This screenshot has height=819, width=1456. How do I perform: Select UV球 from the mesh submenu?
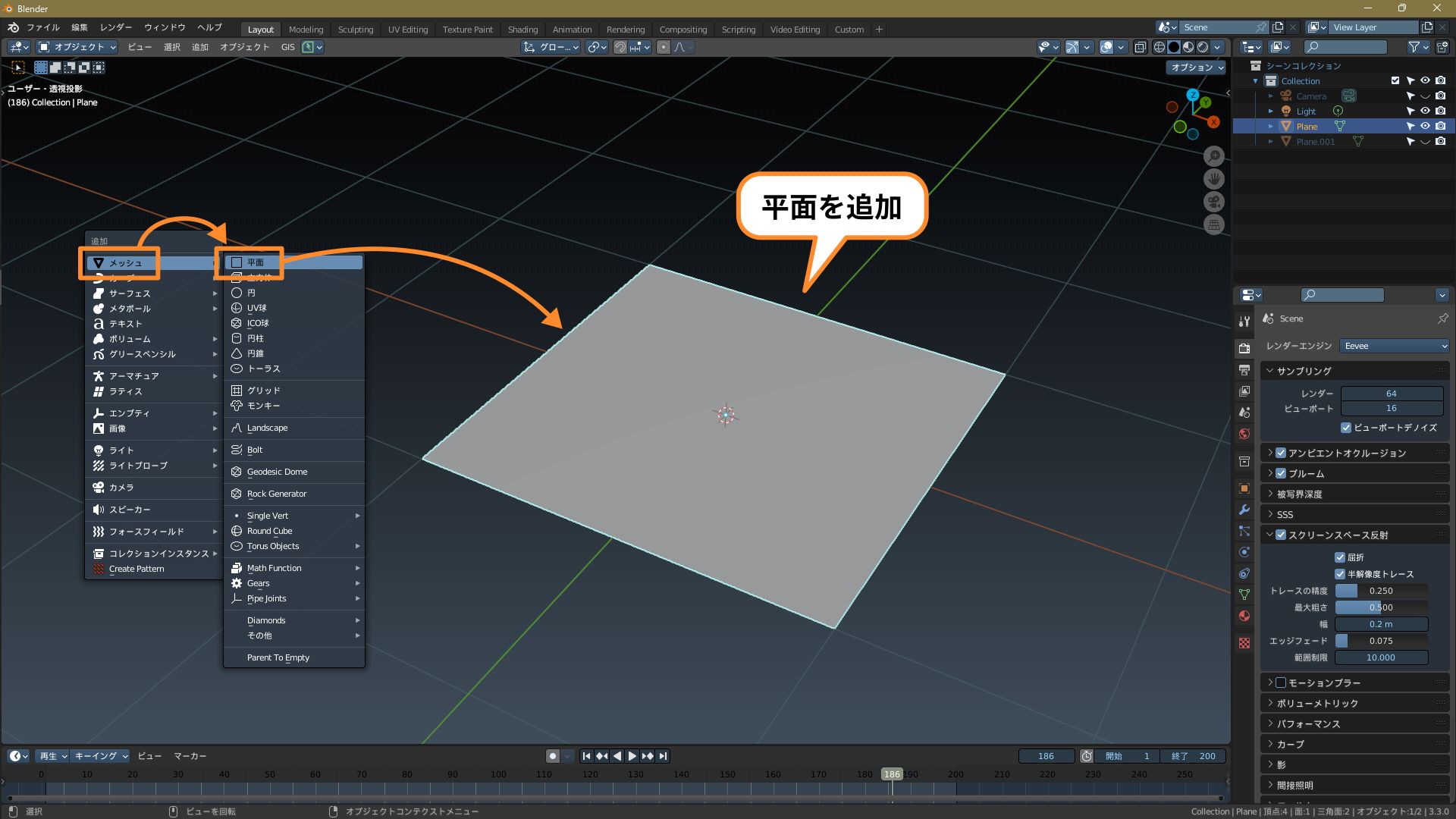point(257,308)
